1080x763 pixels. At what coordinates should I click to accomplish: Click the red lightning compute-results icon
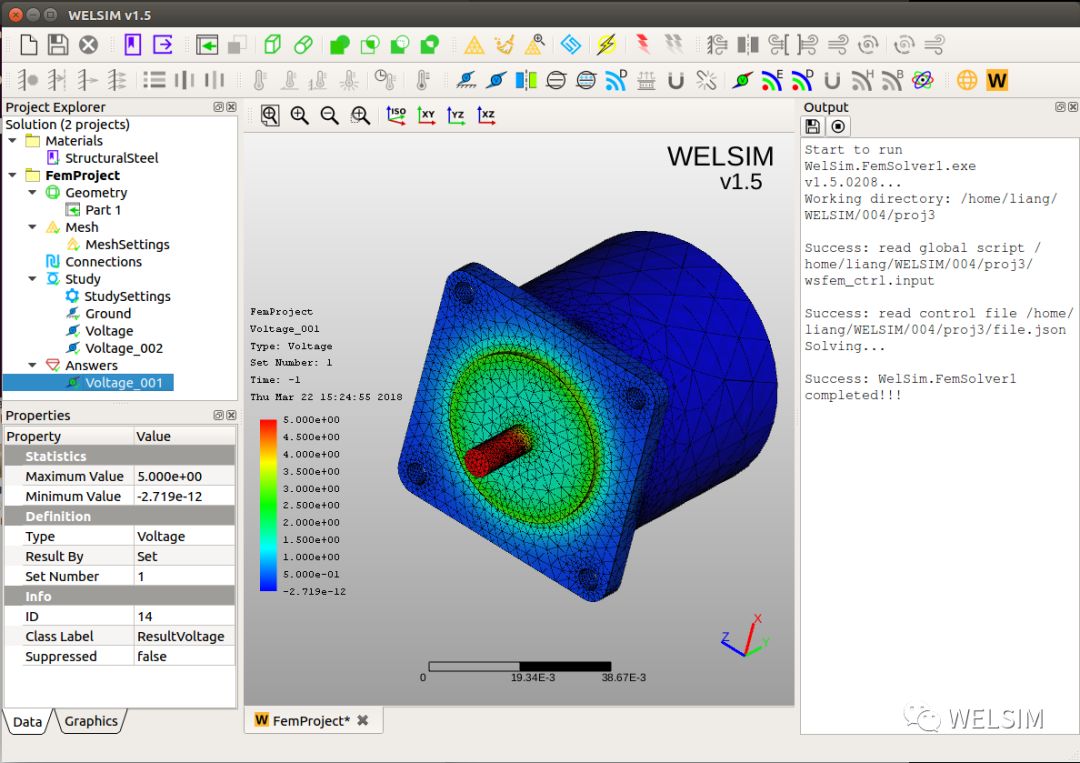coord(643,45)
